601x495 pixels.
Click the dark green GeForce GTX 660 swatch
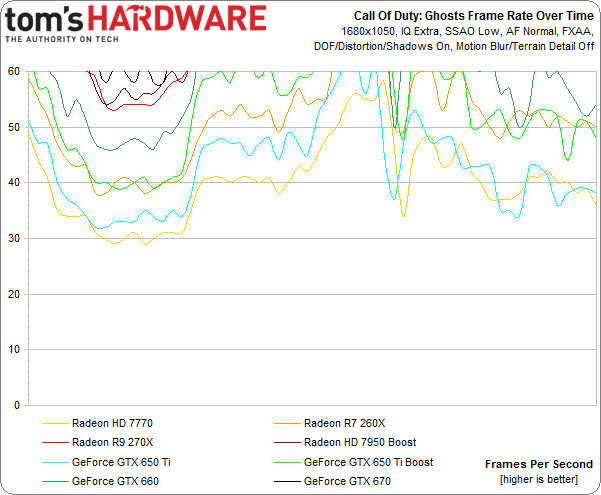click(x=55, y=481)
